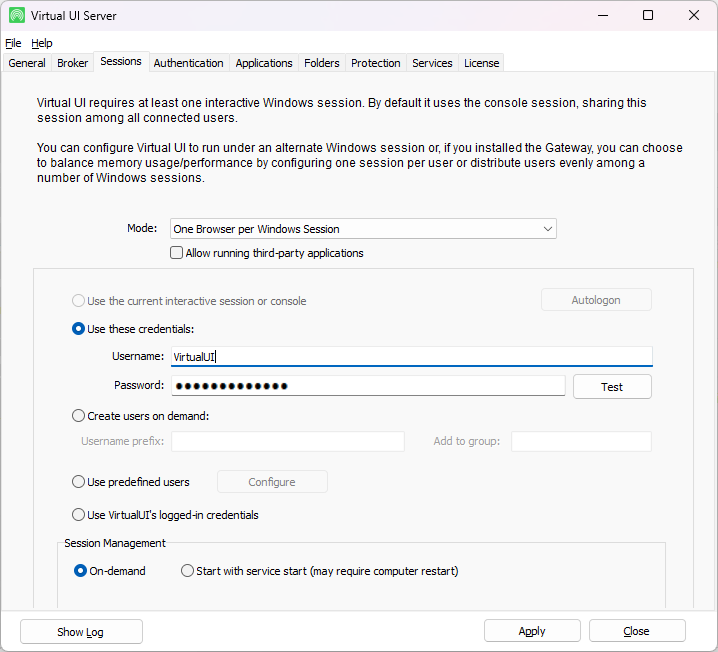Click the Virtual UI Server title bar icon
The height and width of the screenshot is (652, 718).
17,15
